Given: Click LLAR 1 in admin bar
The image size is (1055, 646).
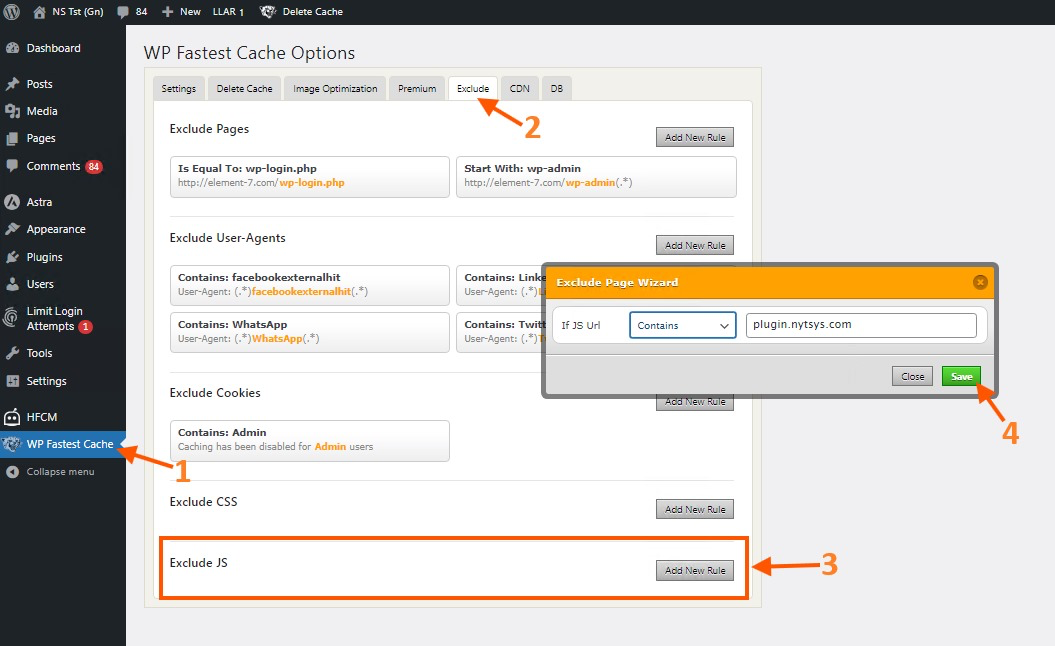Looking at the screenshot, I should coord(228,11).
